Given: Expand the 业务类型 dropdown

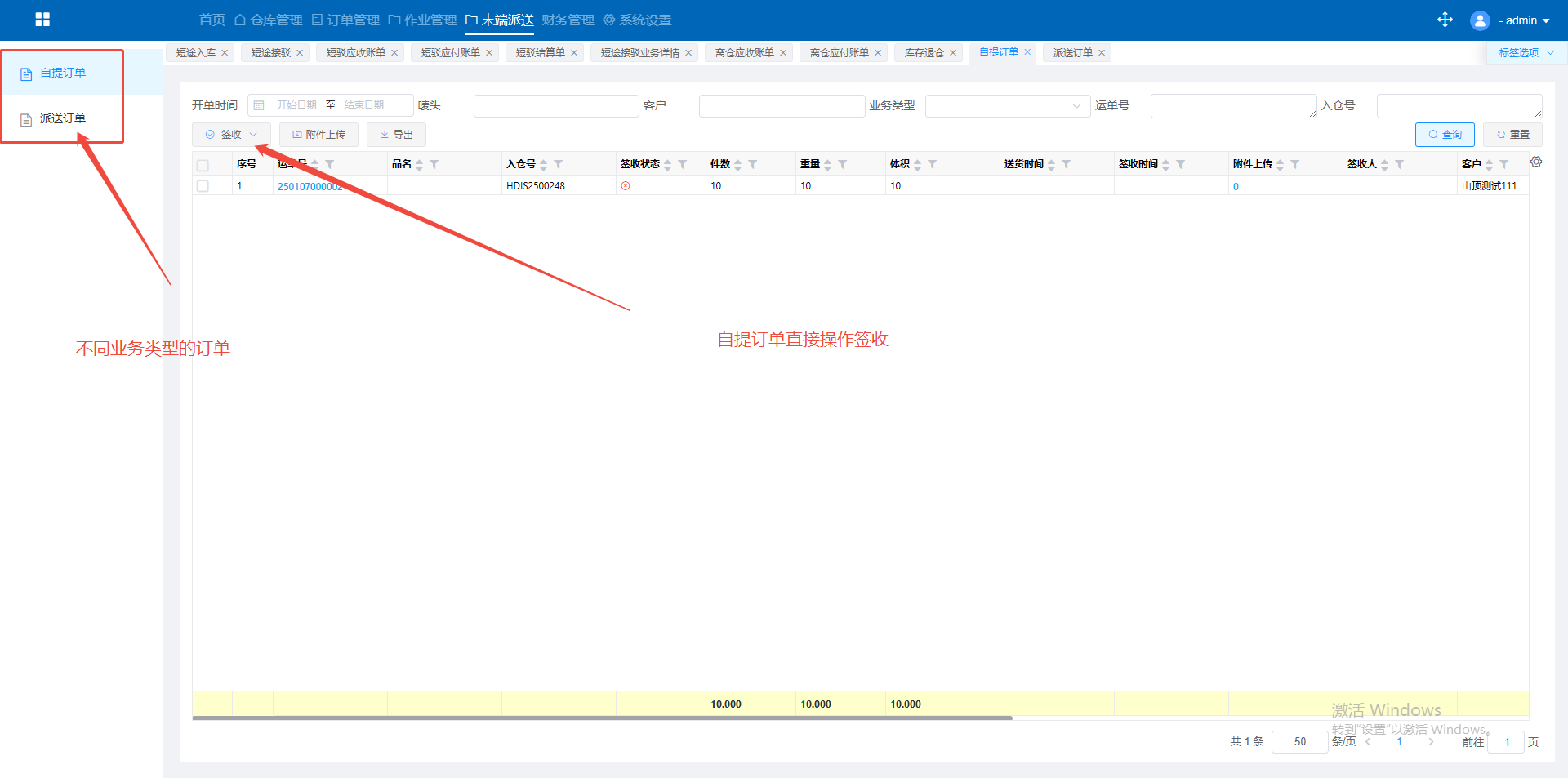Looking at the screenshot, I should pos(1007,106).
